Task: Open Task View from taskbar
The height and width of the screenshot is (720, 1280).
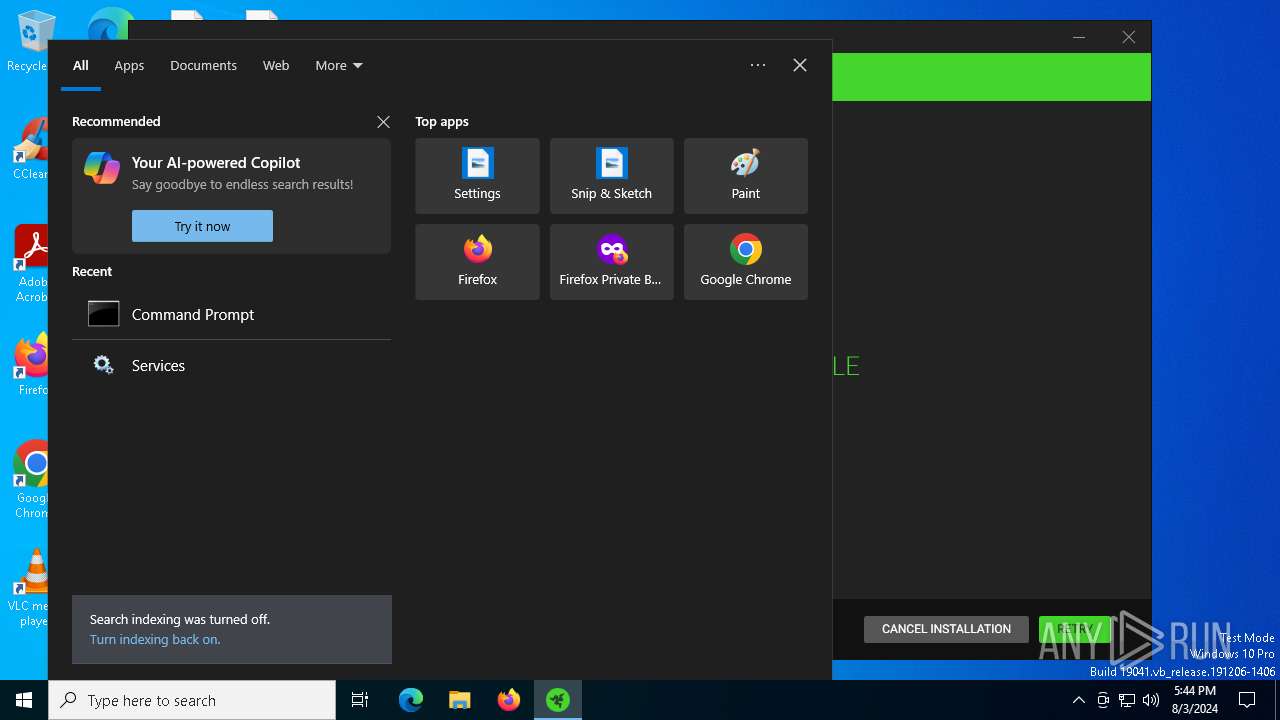Action: [x=360, y=700]
